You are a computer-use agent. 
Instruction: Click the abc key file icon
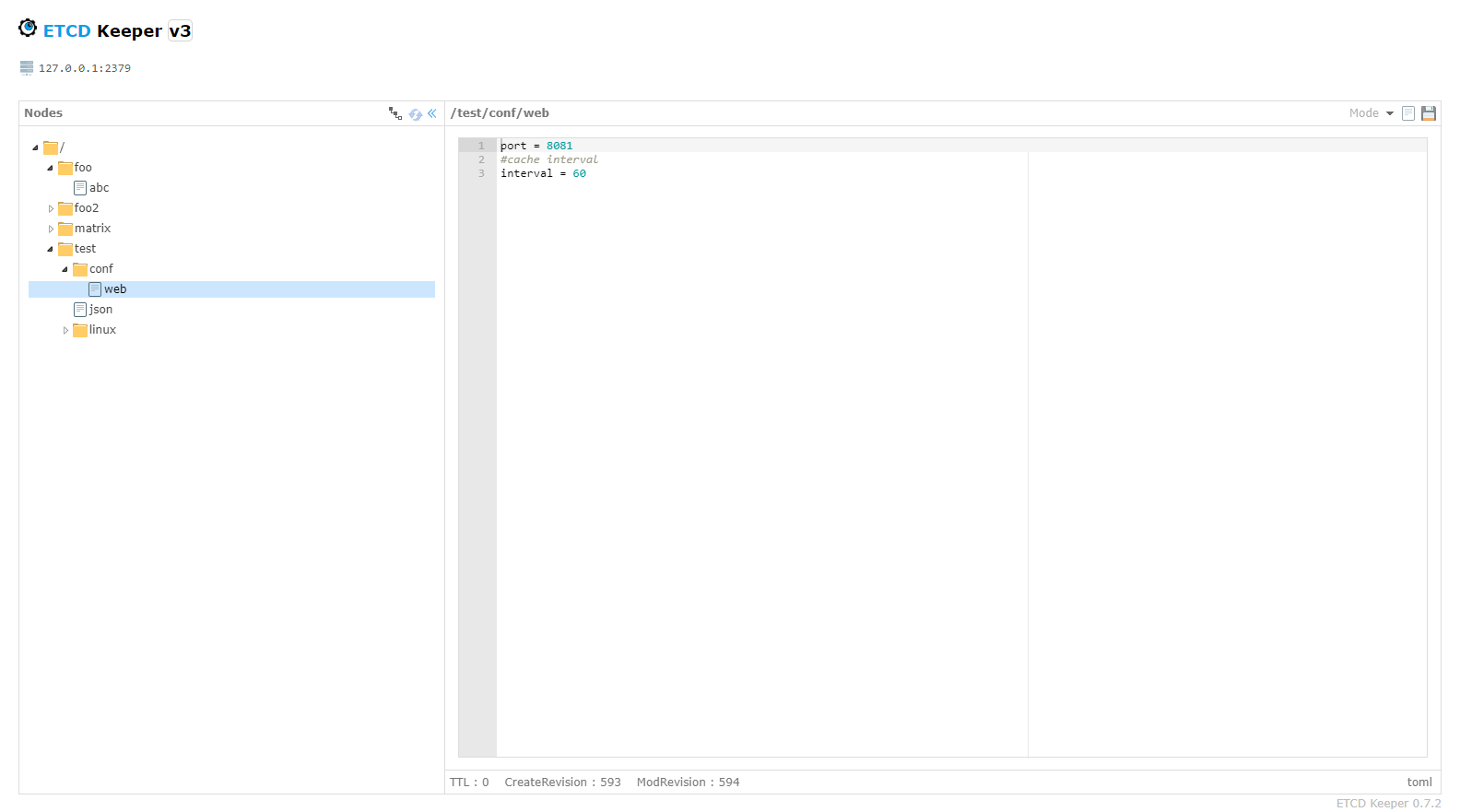point(80,188)
